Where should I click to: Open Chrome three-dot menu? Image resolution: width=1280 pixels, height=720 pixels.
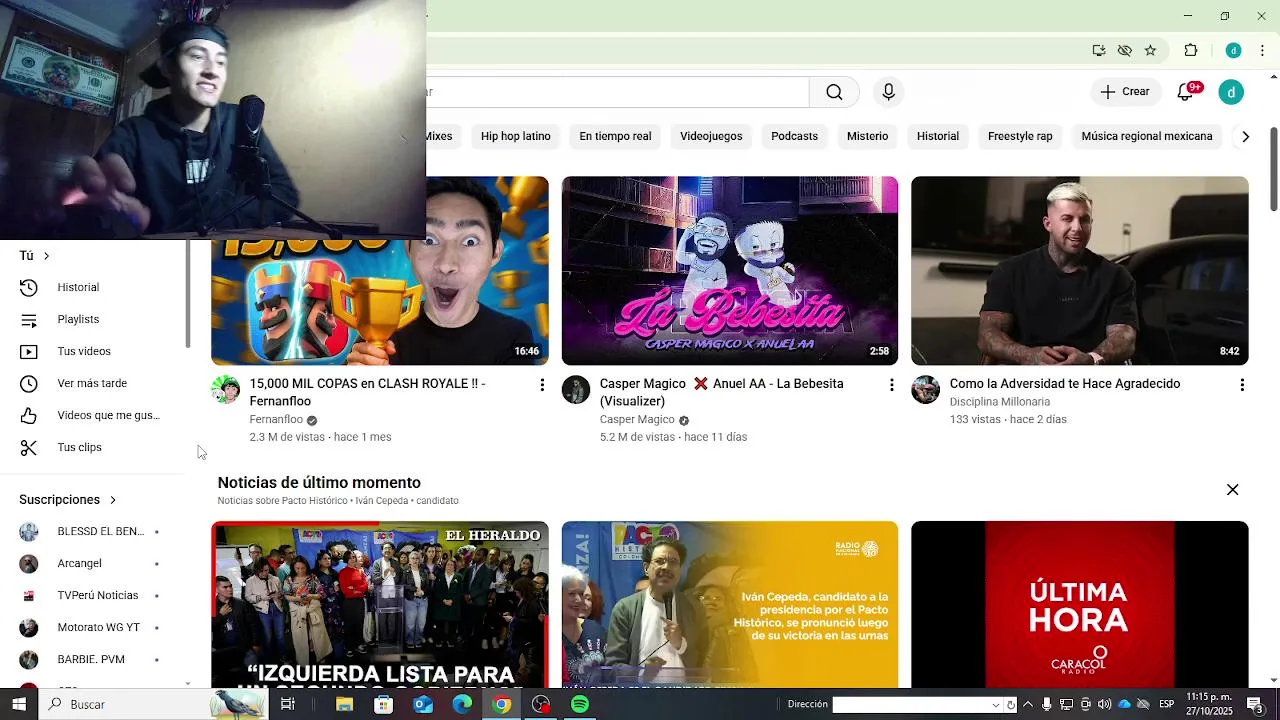[1262, 50]
